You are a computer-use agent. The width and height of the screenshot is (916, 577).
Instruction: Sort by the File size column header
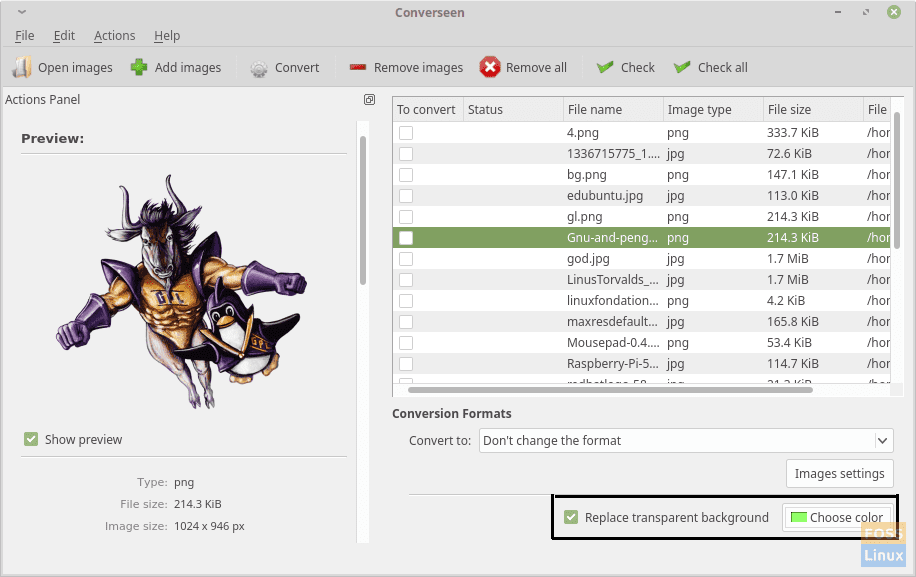[813, 109]
